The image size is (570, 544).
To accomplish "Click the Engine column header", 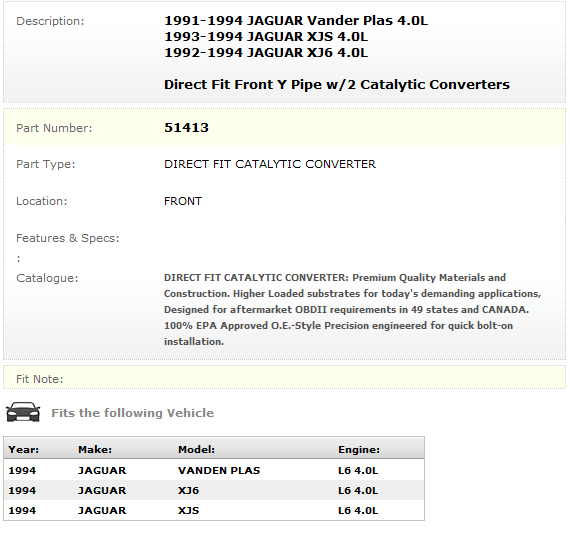I will pos(359,449).
